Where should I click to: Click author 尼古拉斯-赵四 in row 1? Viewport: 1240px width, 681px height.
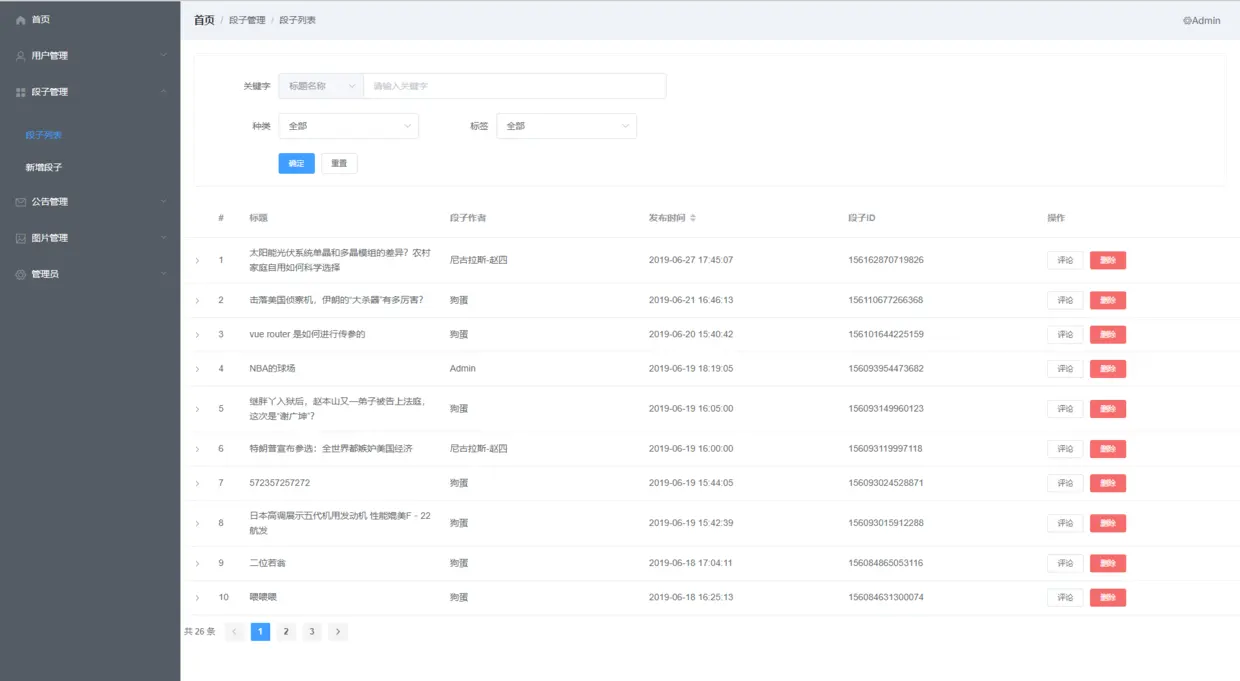click(479, 260)
